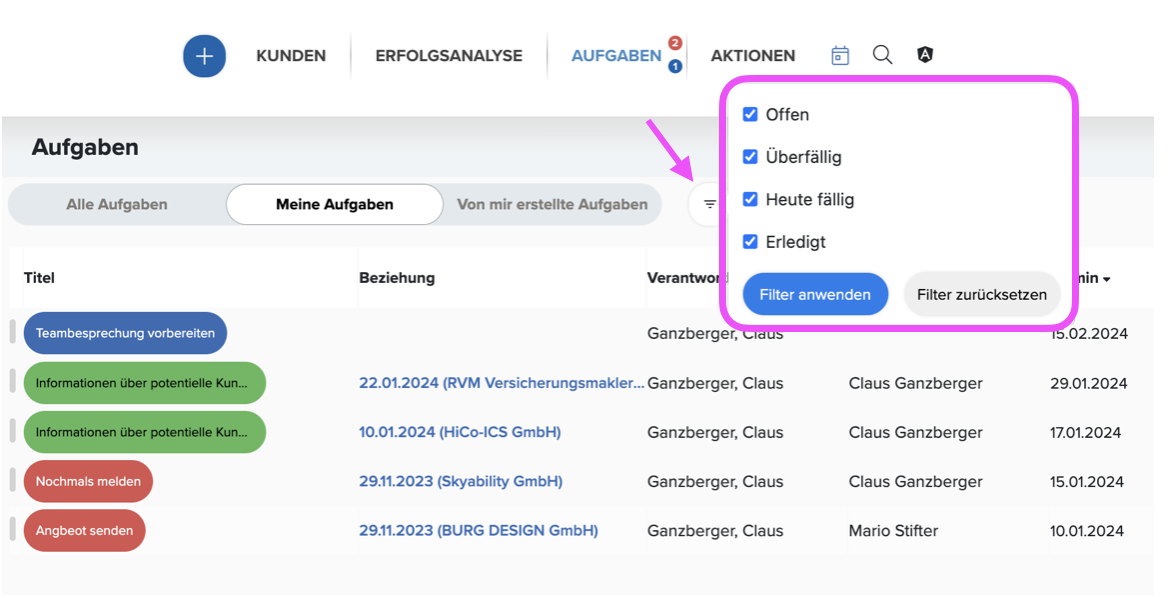The width and height of the screenshot is (1170, 598).
Task: Click the blue plus add button
Action: (x=204, y=56)
